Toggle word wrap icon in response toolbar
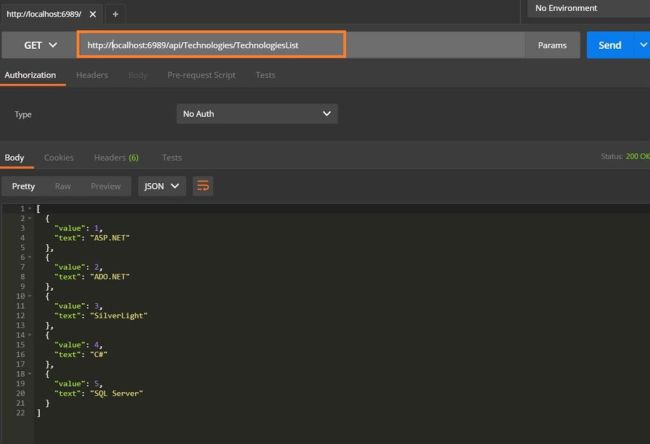The width and height of the screenshot is (650, 444). (x=203, y=186)
